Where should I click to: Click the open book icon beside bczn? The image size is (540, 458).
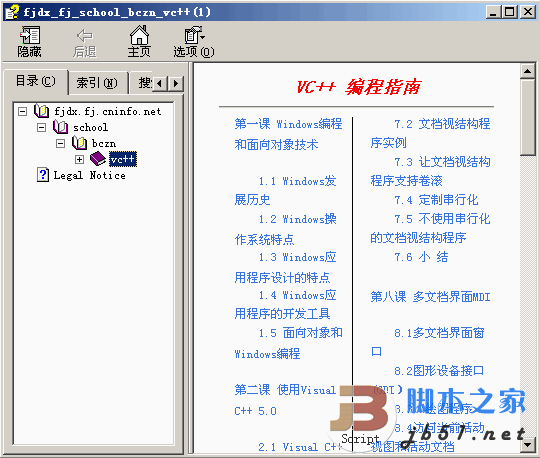[x=79, y=143]
